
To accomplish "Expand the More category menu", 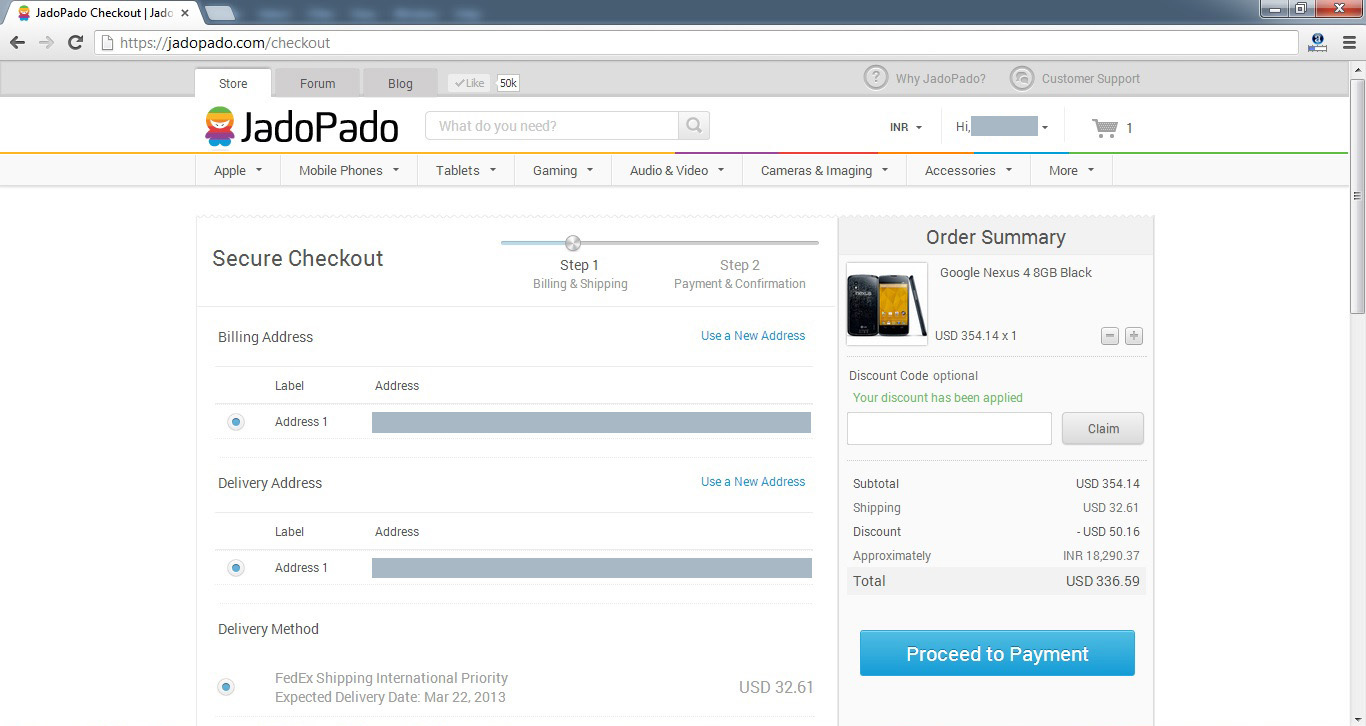I will (1071, 170).
